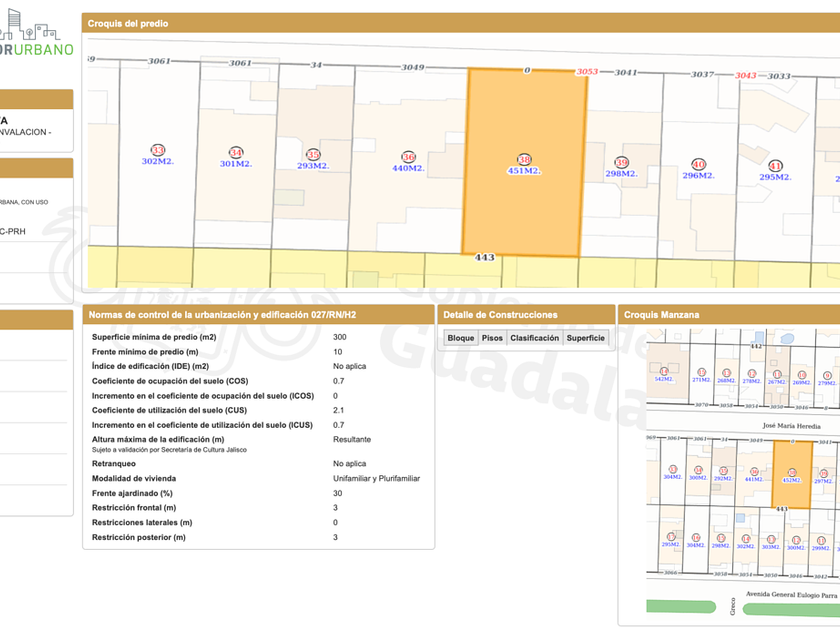Click the Superficie column header
Image resolution: width=840 pixels, height=630 pixels.
point(585,338)
